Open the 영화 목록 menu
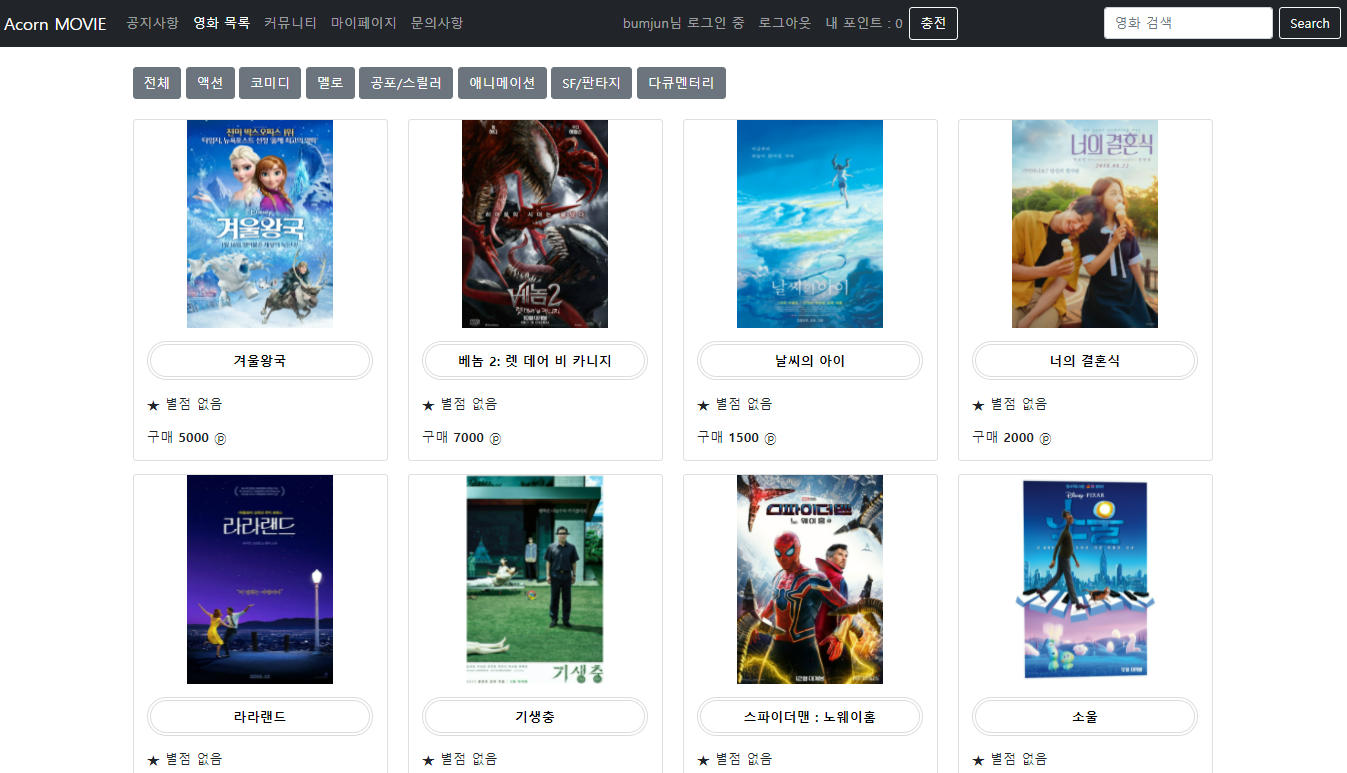 tap(221, 23)
